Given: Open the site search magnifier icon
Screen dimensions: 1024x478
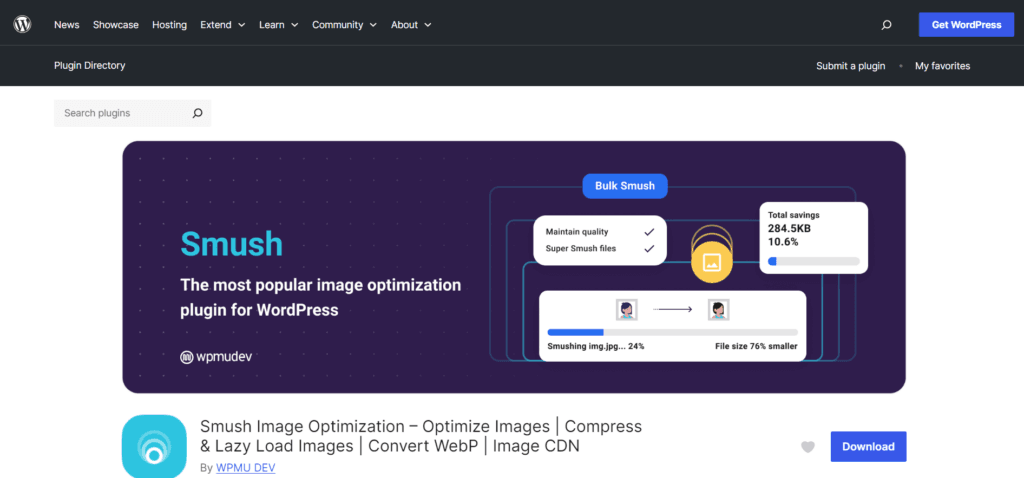Looking at the screenshot, I should 886,25.
